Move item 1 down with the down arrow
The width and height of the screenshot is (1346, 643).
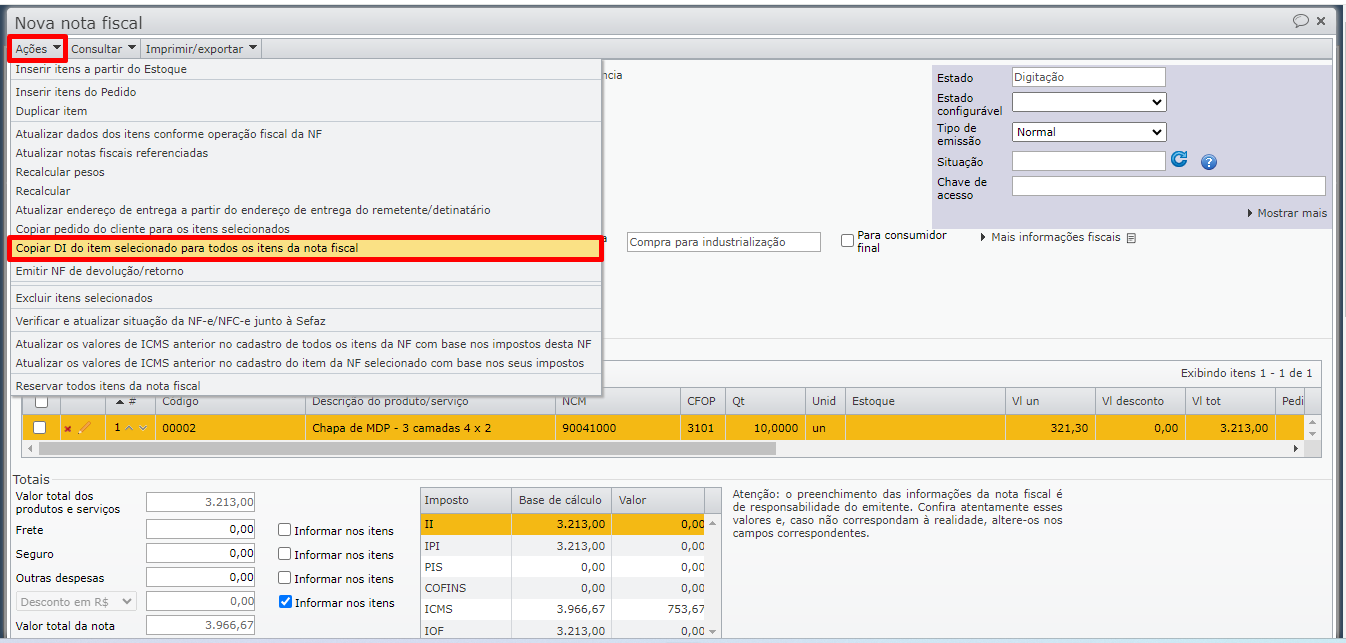142,429
